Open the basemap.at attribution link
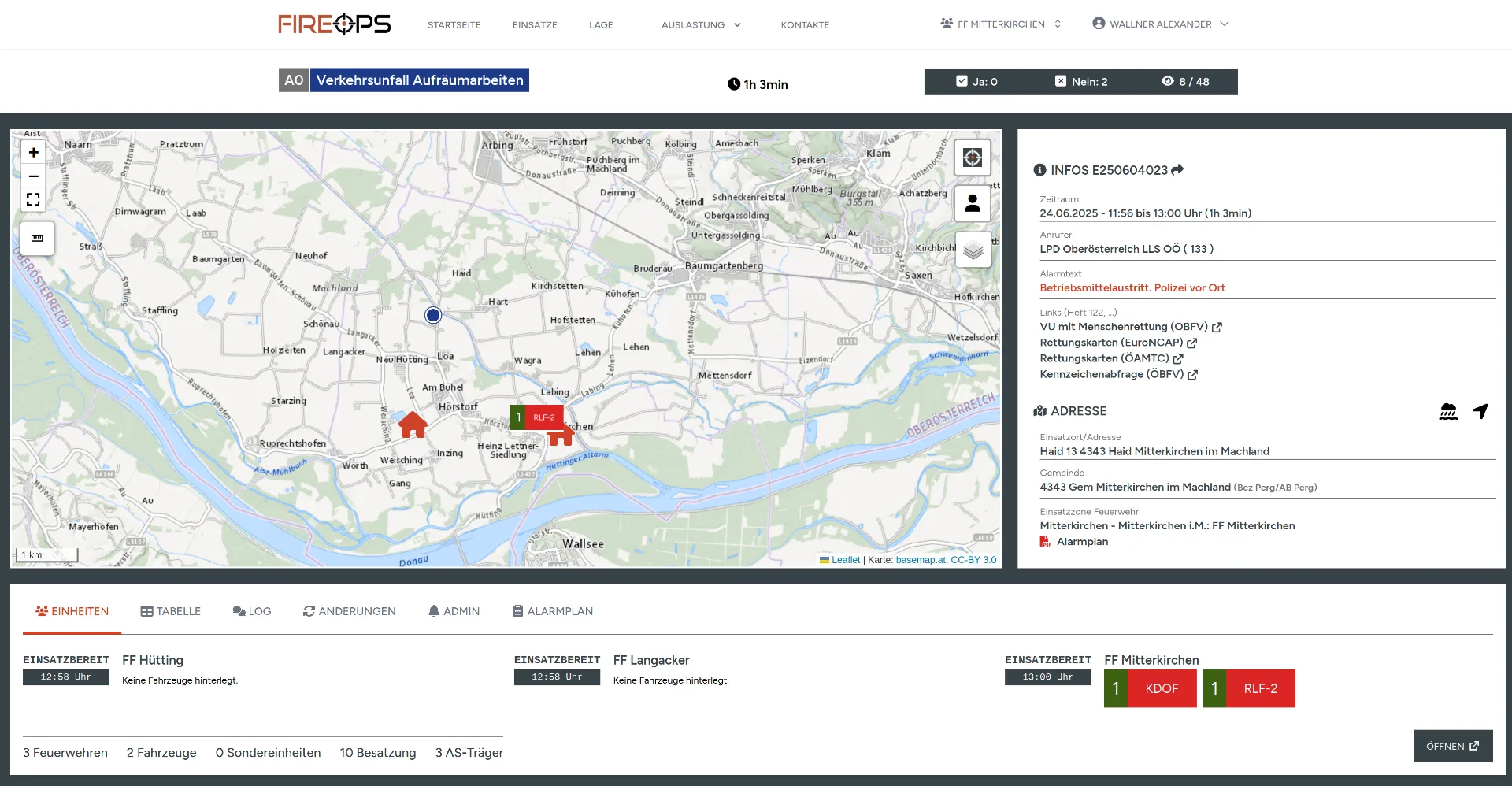 [921, 560]
